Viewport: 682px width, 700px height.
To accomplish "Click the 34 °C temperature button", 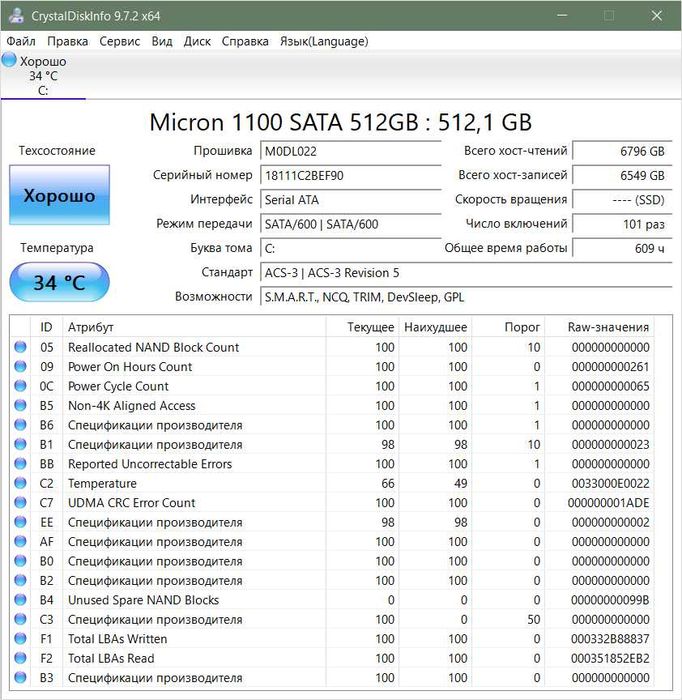I will tap(59, 282).
